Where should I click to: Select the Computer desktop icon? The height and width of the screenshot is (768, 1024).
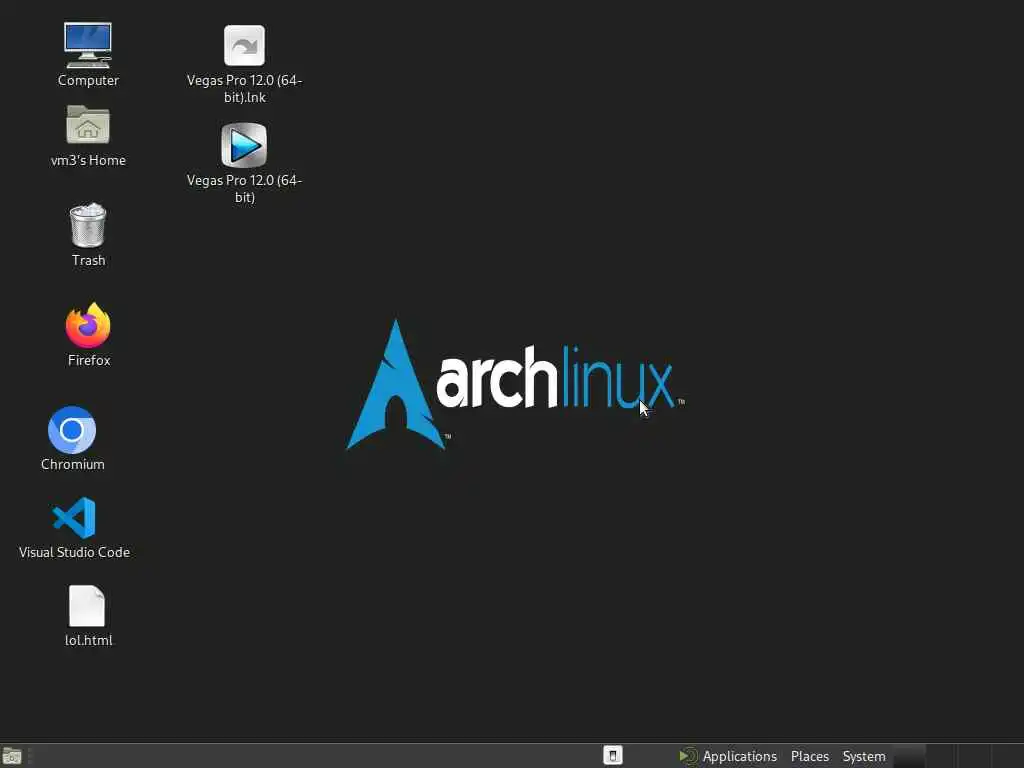tap(88, 45)
